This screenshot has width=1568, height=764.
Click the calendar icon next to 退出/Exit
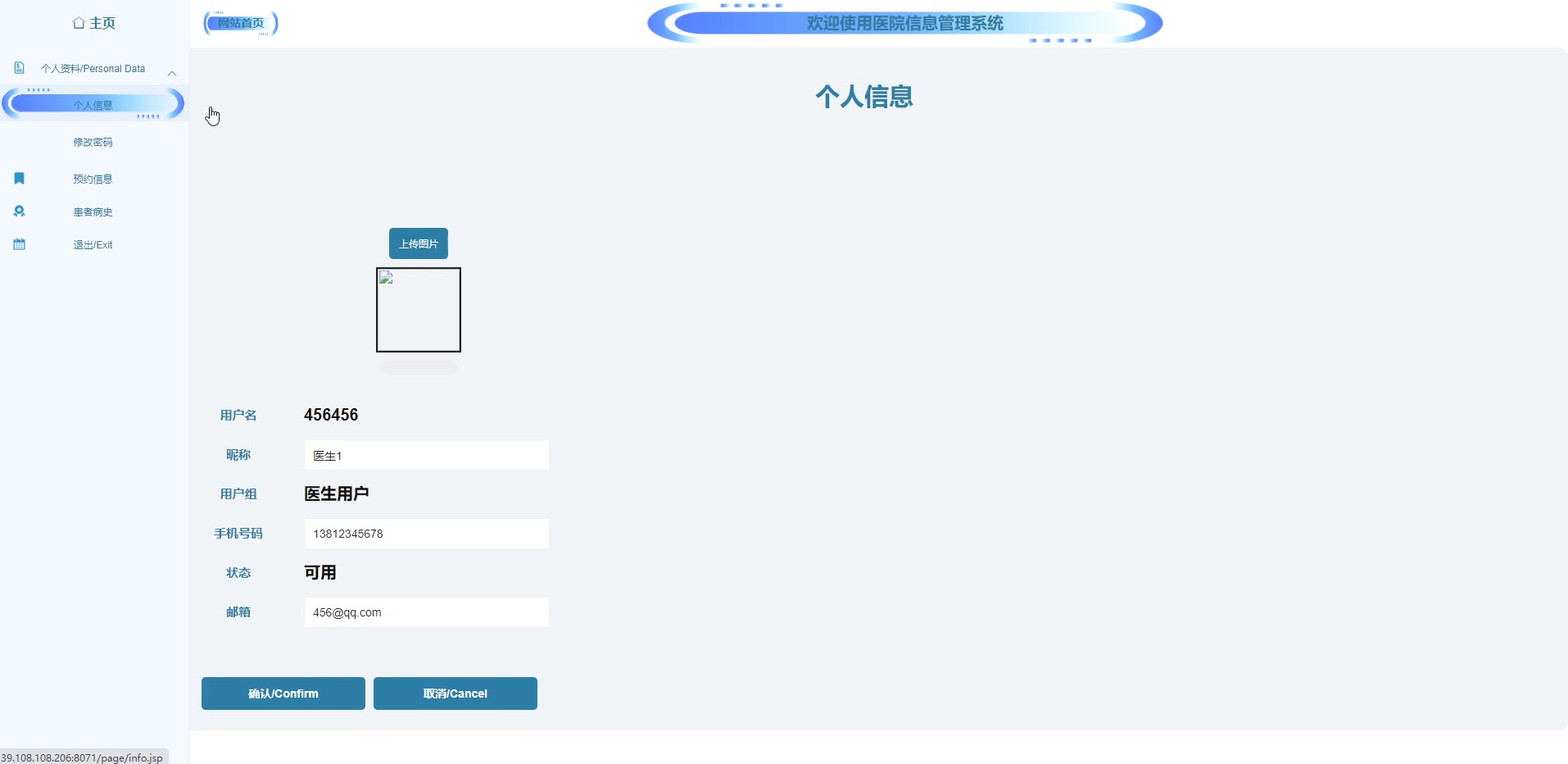tap(19, 244)
